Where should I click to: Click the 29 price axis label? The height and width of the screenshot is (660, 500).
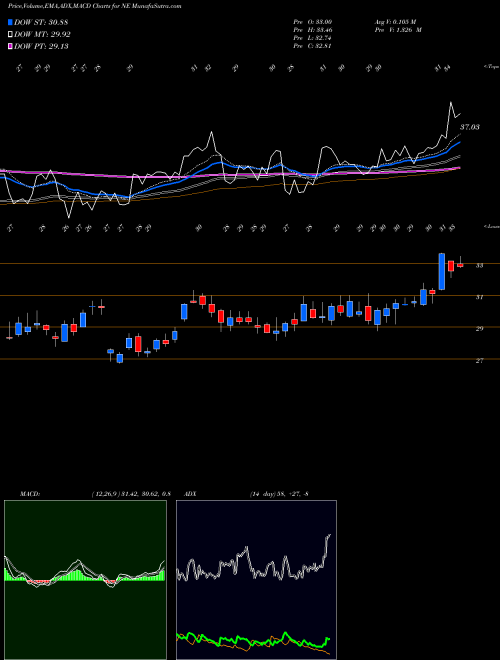pyautogui.click(x=479, y=329)
